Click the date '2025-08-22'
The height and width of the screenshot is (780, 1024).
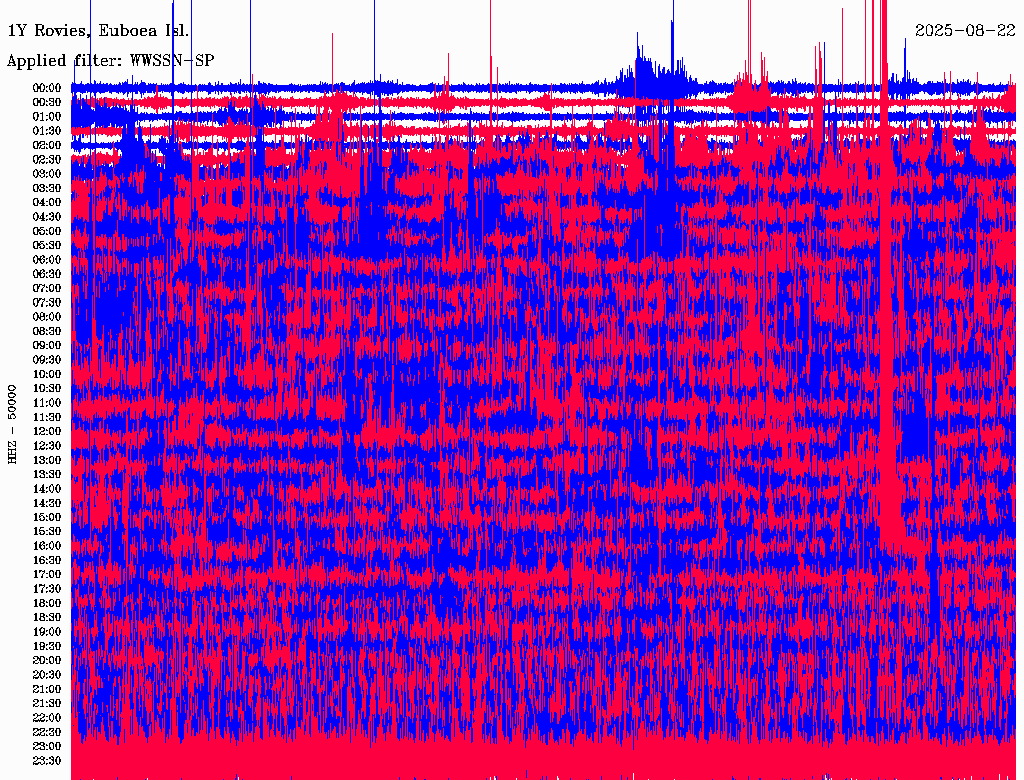point(965,31)
